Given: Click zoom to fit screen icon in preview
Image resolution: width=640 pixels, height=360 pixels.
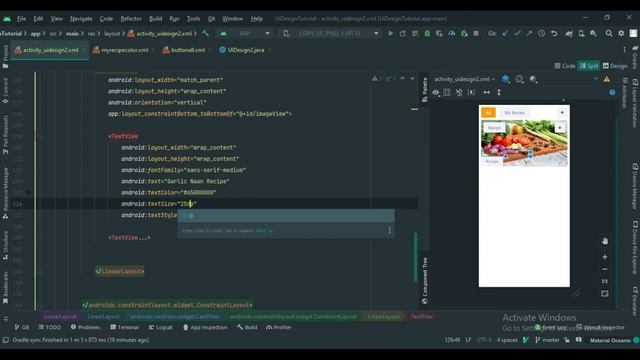Looking at the screenshot, I should coord(604,293).
